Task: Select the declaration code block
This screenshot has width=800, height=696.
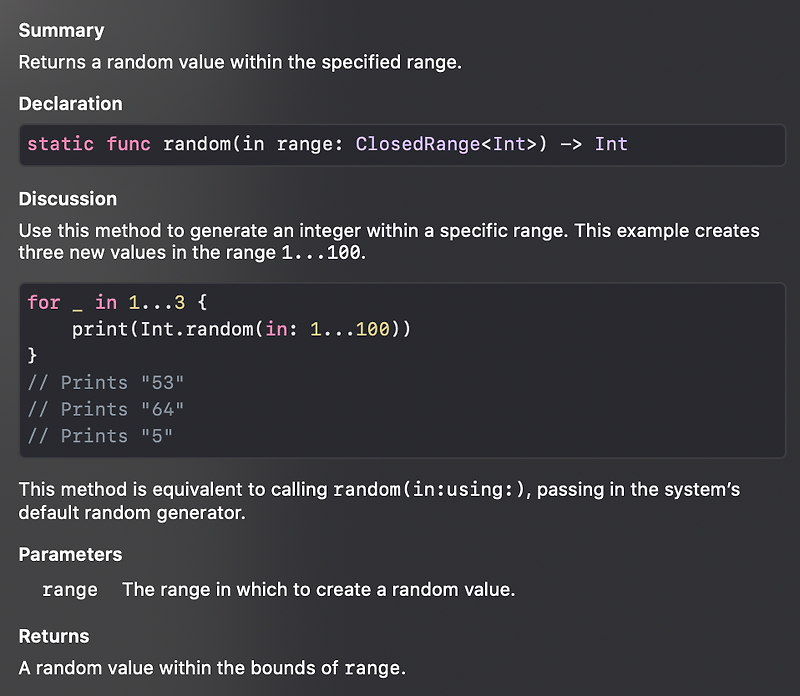Action: [x=400, y=144]
